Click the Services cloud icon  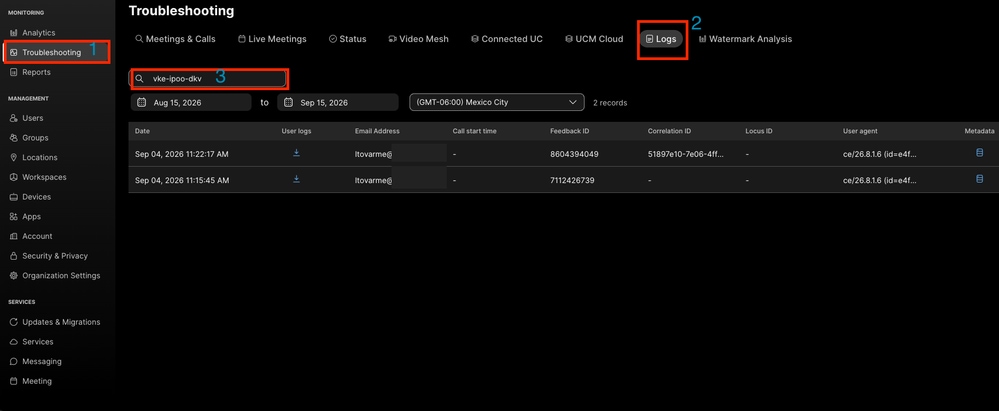pos(13,342)
